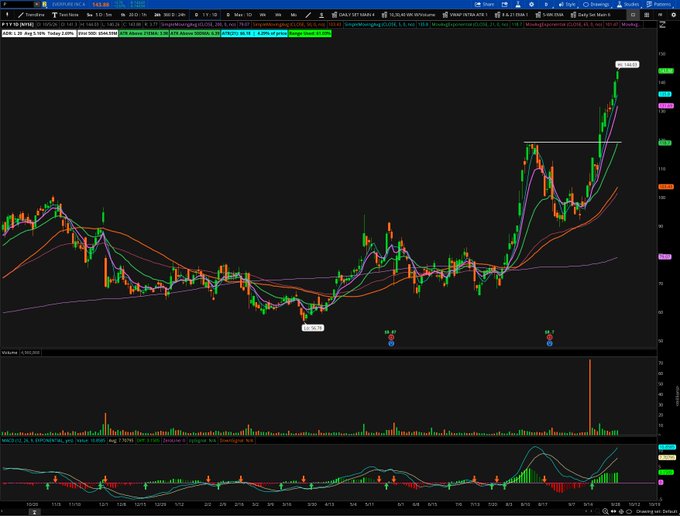Click the blue info icon under August earnings

point(549,343)
